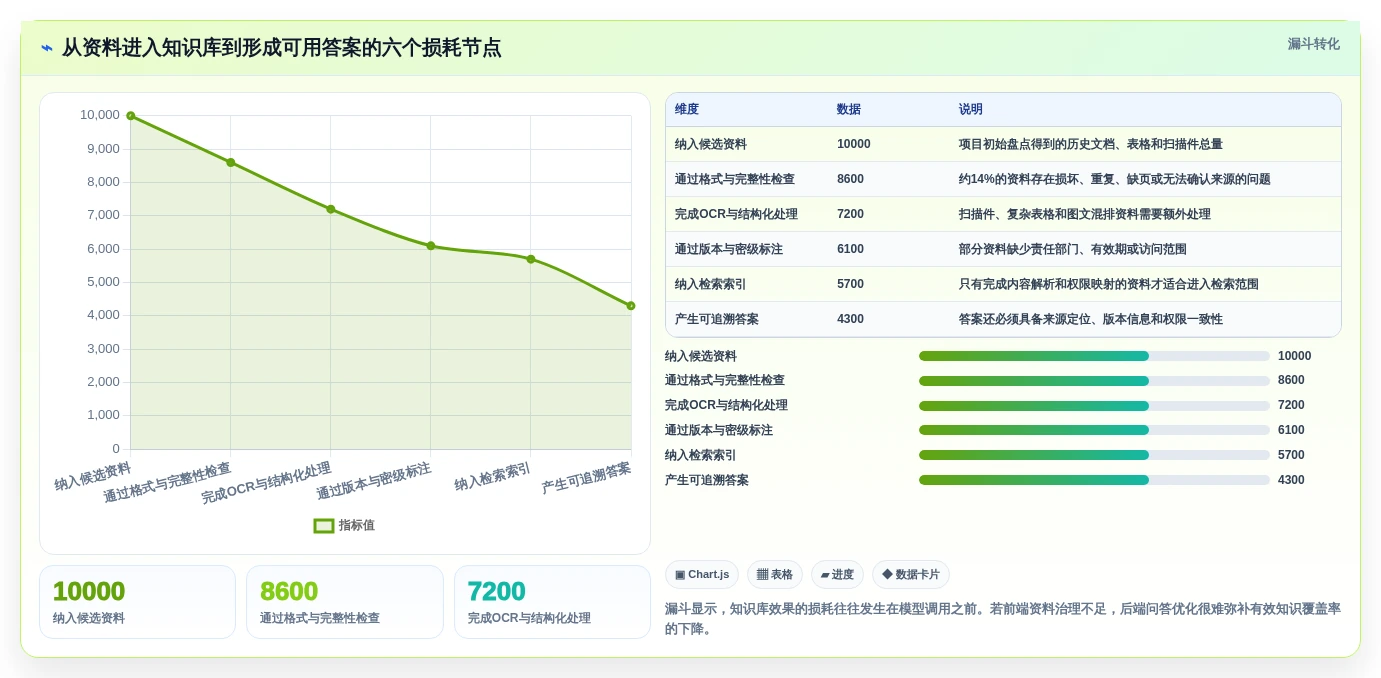This screenshot has height=678, width=1381.
Task: Click table value 5700
Action: (x=851, y=284)
